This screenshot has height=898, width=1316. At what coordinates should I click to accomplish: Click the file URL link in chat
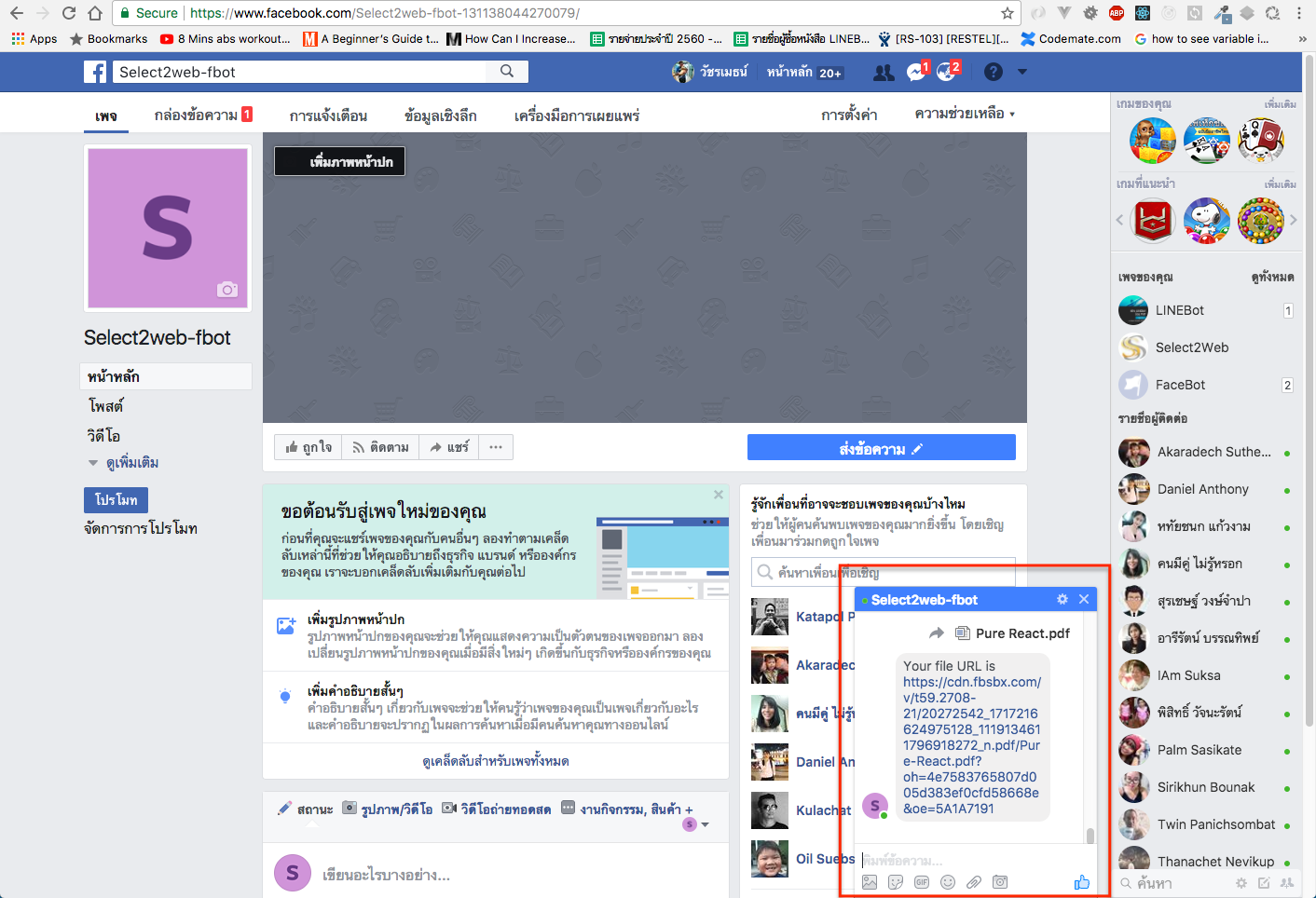click(972, 745)
